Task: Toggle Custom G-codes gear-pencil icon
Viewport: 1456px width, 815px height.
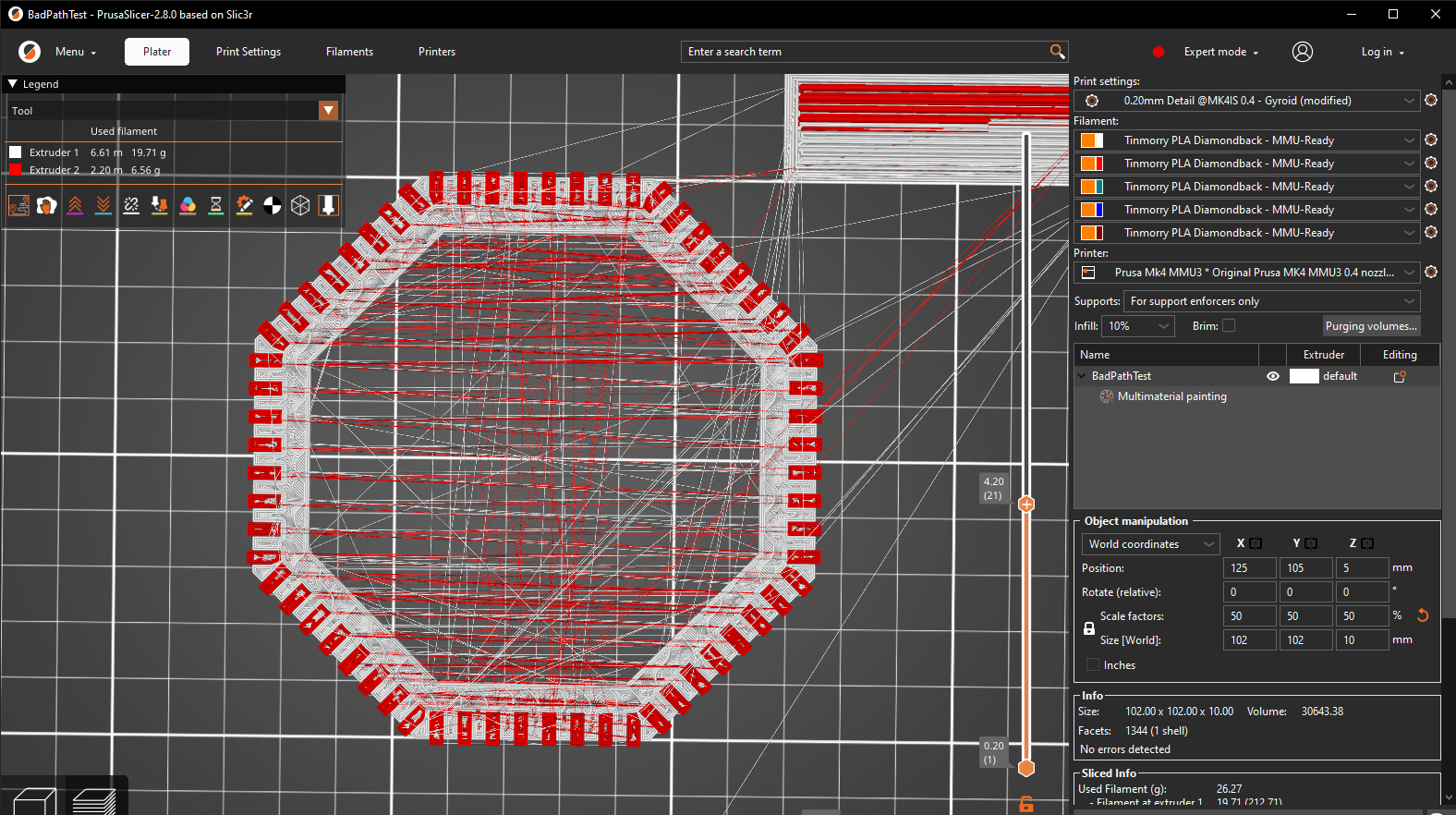Action: tap(244, 205)
